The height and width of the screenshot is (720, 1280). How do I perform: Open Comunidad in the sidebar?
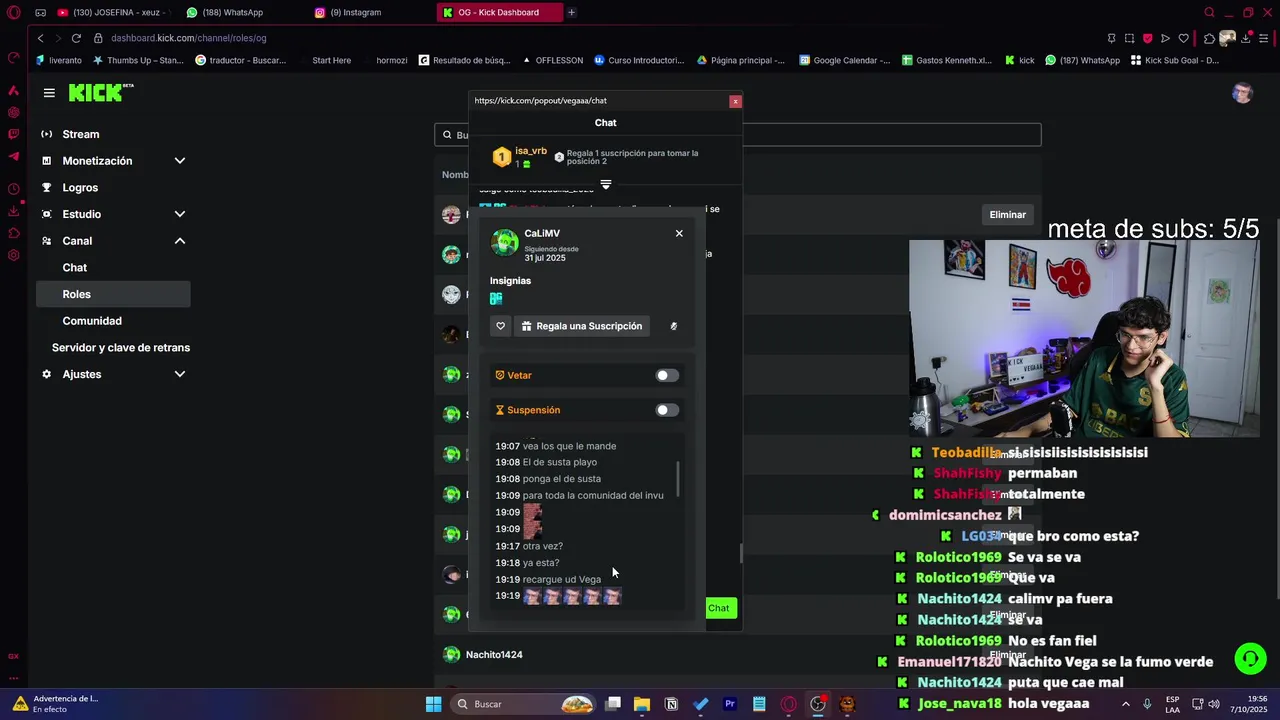pyautogui.click(x=92, y=321)
